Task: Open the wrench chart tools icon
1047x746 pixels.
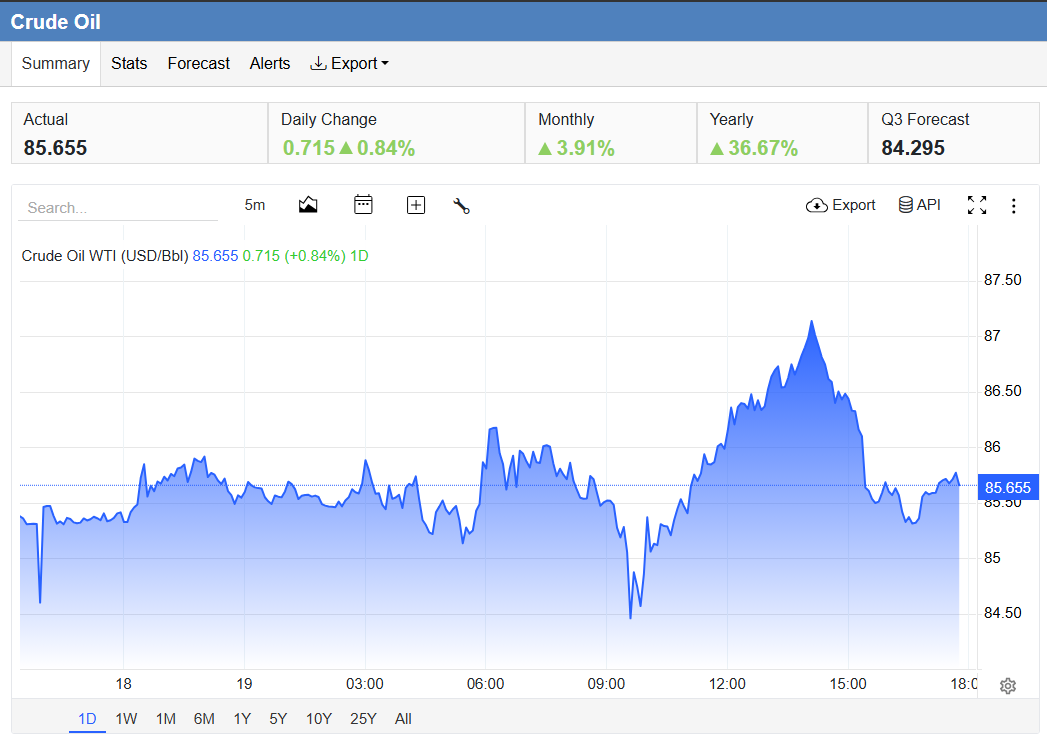Action: coord(461,206)
